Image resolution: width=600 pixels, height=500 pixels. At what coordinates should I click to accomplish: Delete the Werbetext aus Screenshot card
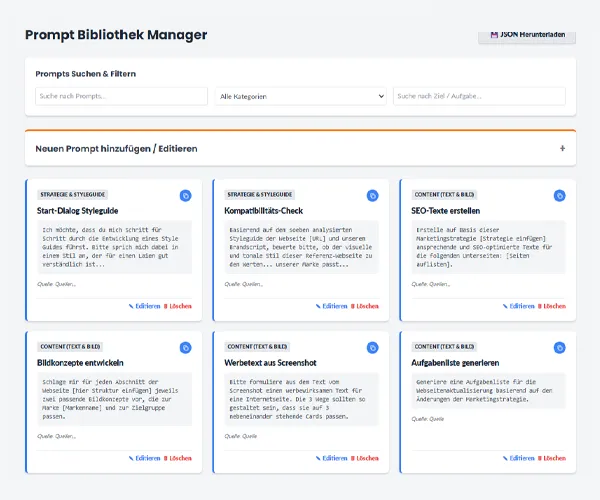365,458
